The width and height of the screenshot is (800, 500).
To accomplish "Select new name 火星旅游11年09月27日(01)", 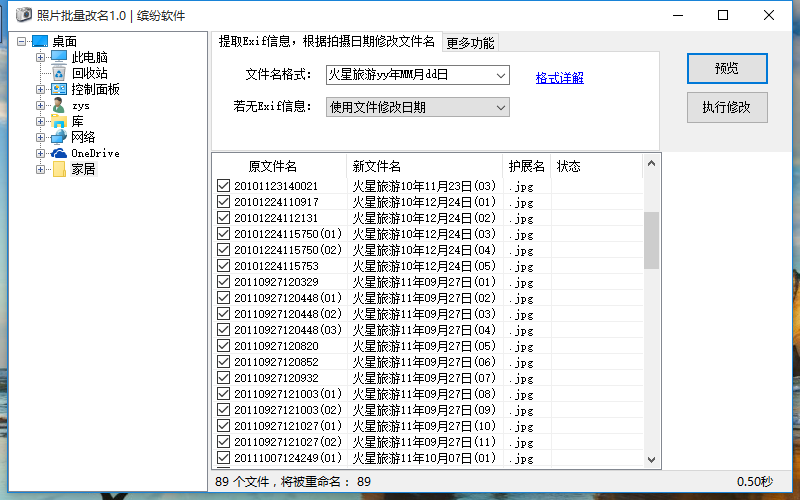I will (x=424, y=282).
